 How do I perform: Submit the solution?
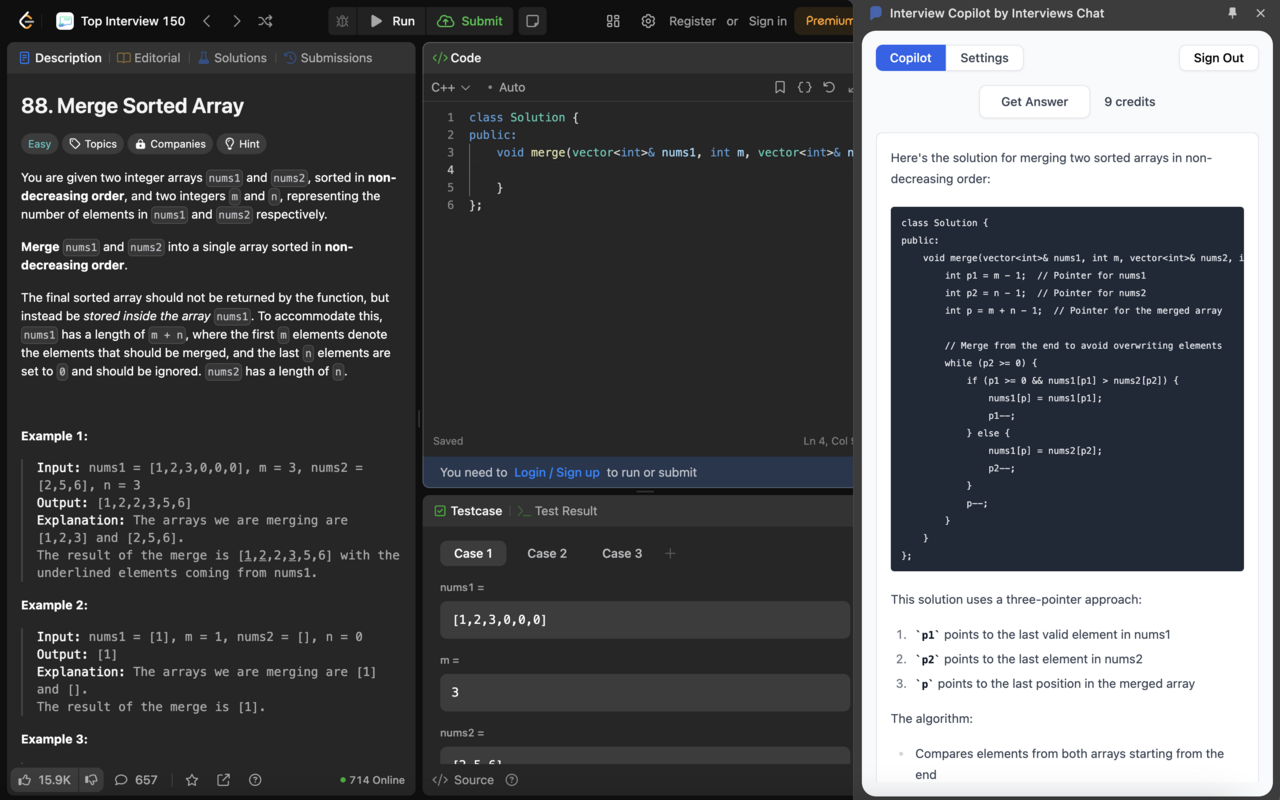(x=470, y=21)
